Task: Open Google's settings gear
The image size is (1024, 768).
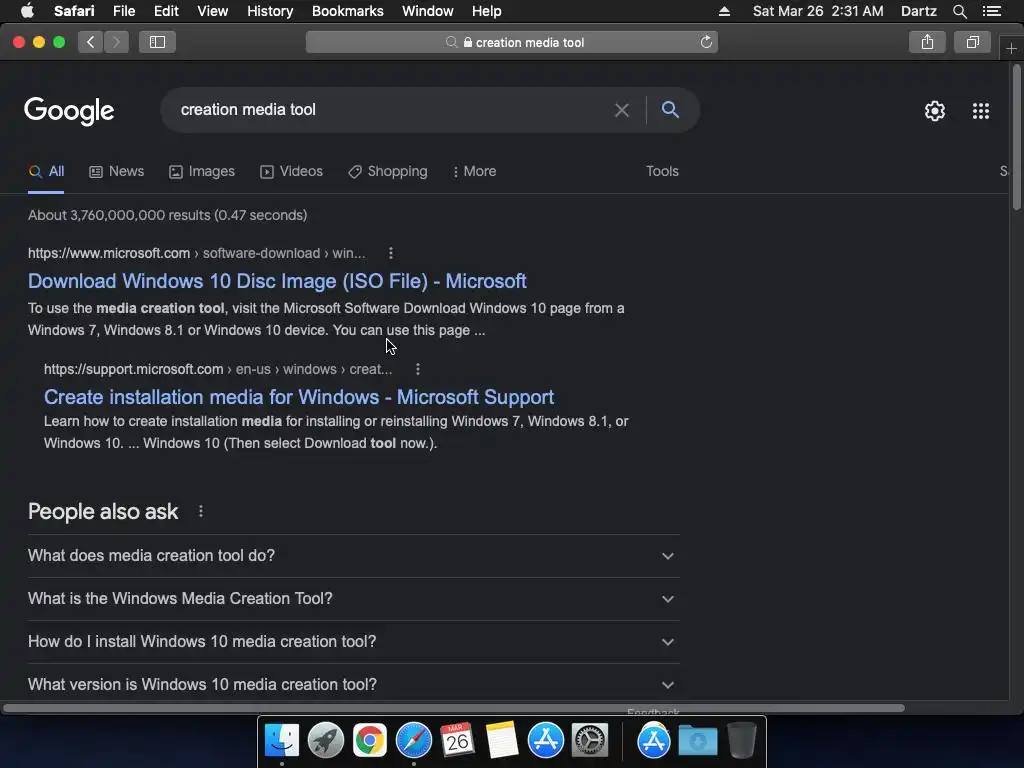Action: click(x=935, y=111)
